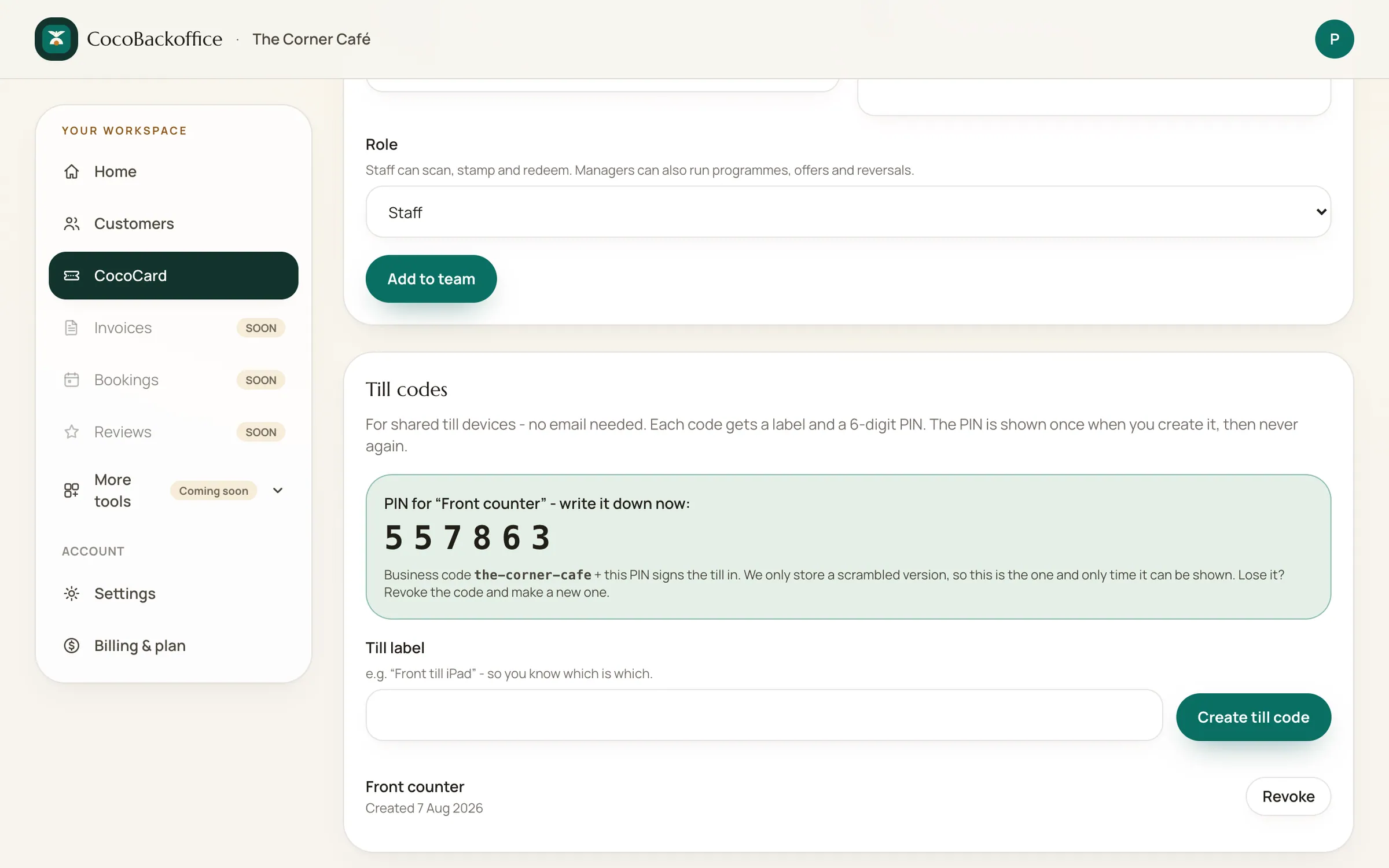This screenshot has height=868, width=1389.
Task: Click the SOON badge next to Reviews
Action: click(261, 432)
